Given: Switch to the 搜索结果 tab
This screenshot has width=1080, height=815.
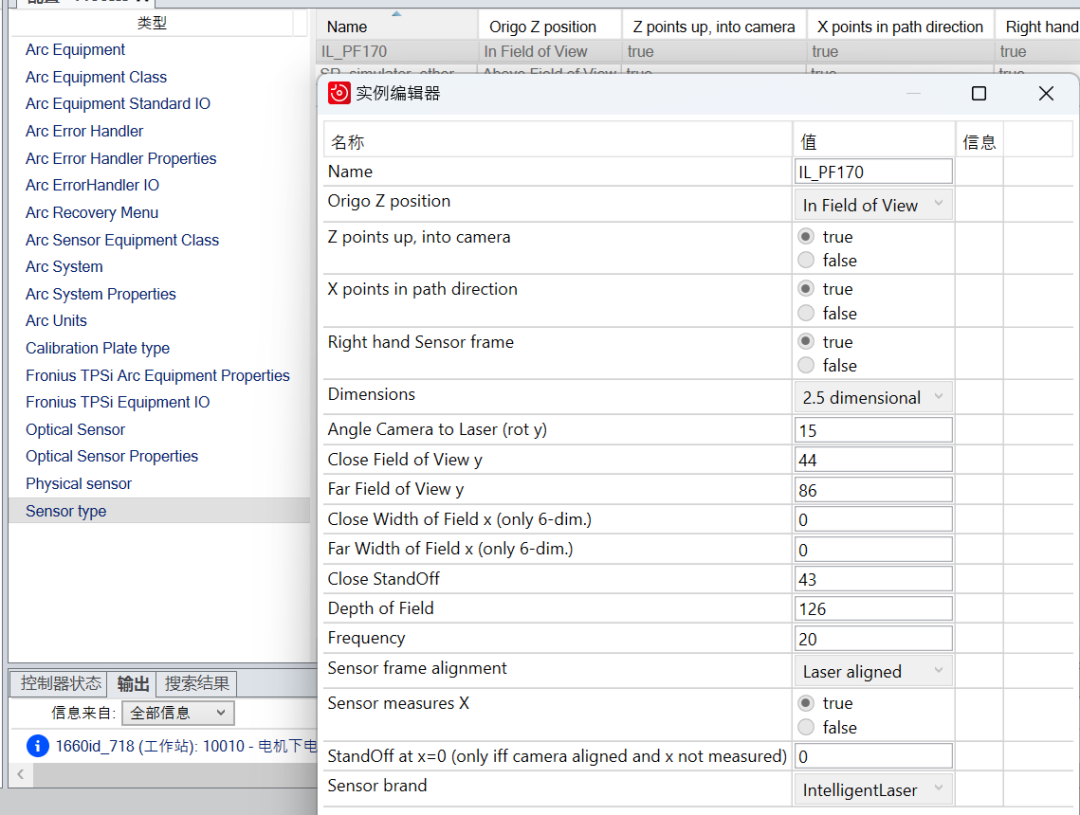Looking at the screenshot, I should 197,683.
